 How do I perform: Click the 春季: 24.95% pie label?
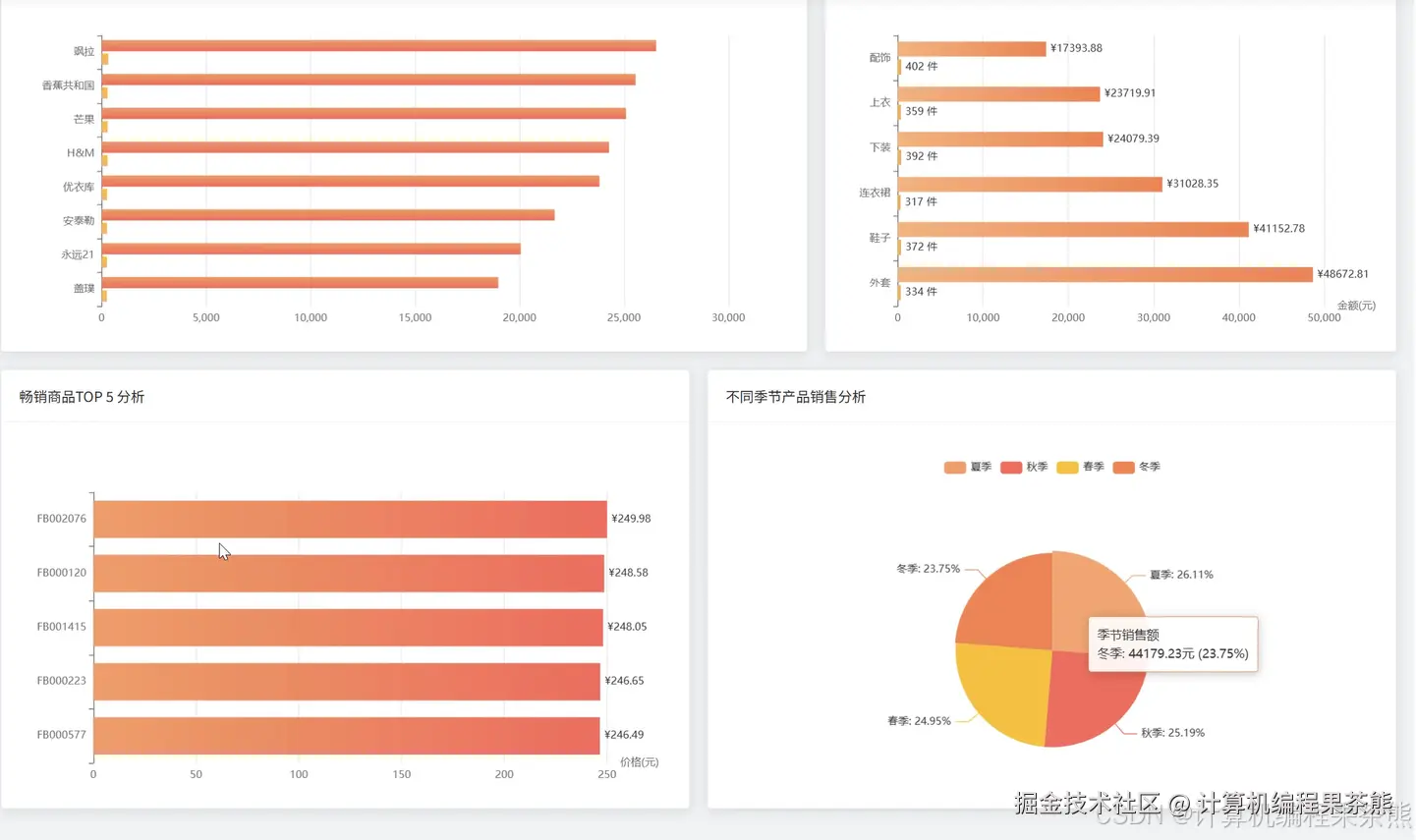[919, 721]
